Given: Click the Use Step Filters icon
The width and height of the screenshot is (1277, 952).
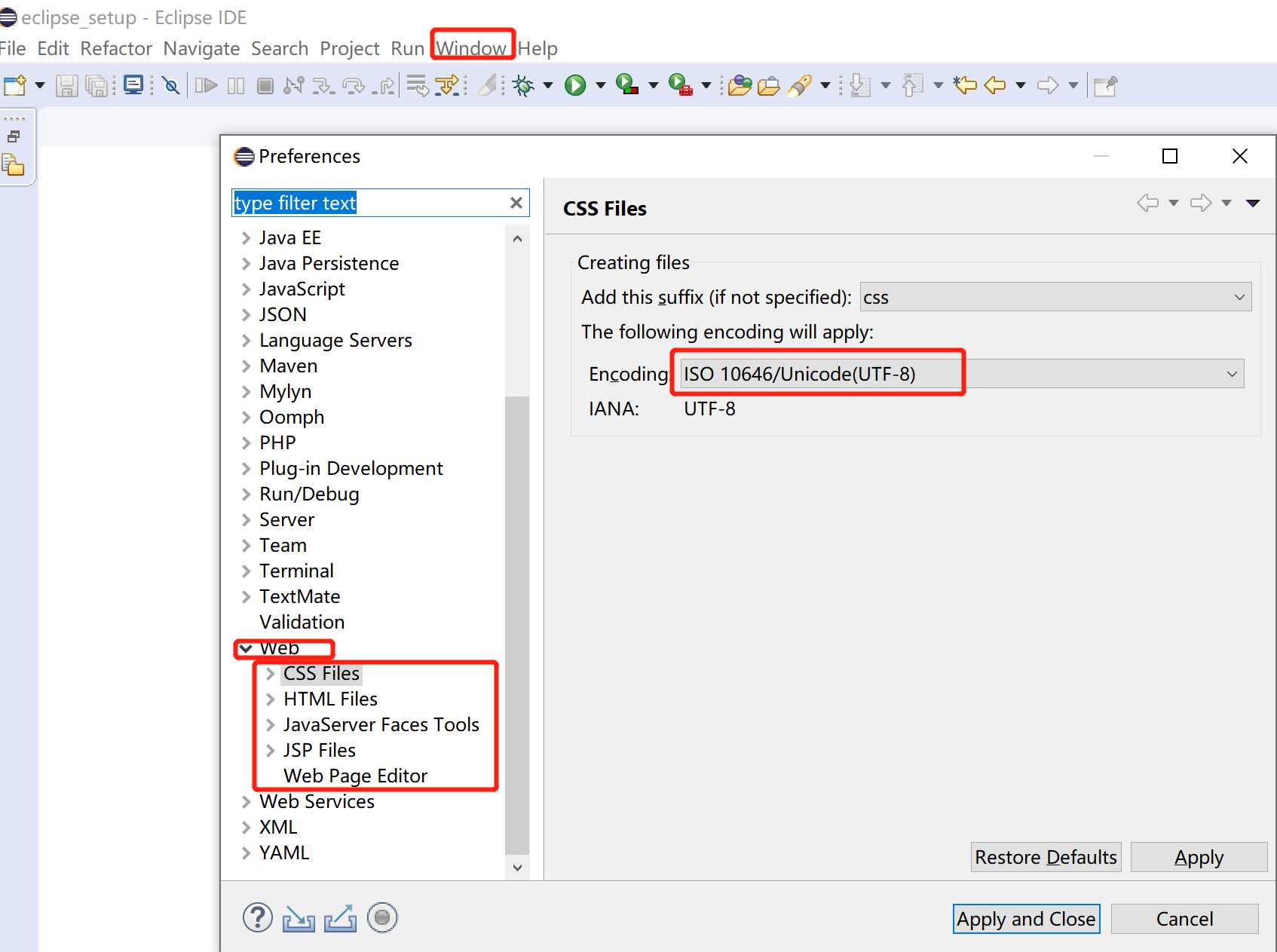Looking at the screenshot, I should (448, 85).
